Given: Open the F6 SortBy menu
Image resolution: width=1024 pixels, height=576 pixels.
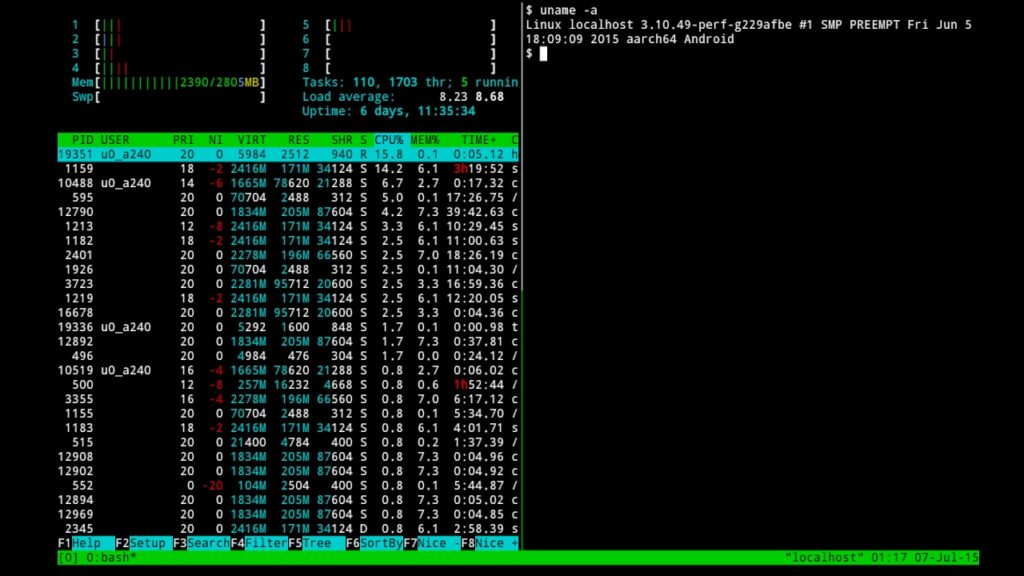Looking at the screenshot, I should pos(374,542).
